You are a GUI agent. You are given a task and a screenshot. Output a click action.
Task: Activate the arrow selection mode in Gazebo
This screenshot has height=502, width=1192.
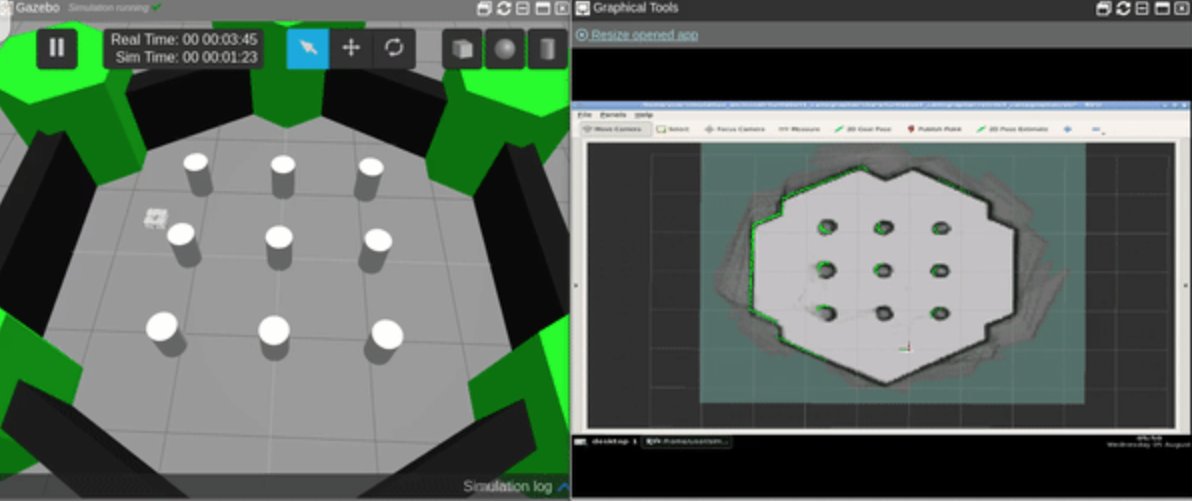click(x=308, y=48)
